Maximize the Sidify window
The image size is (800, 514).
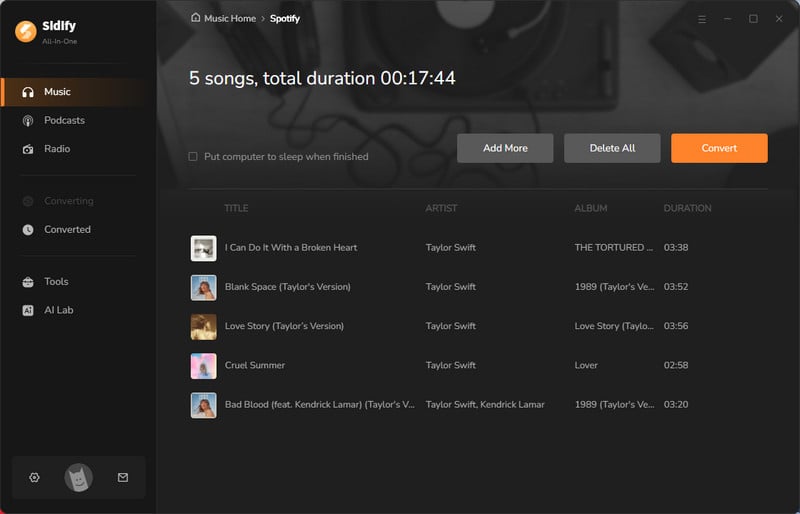pos(753,19)
